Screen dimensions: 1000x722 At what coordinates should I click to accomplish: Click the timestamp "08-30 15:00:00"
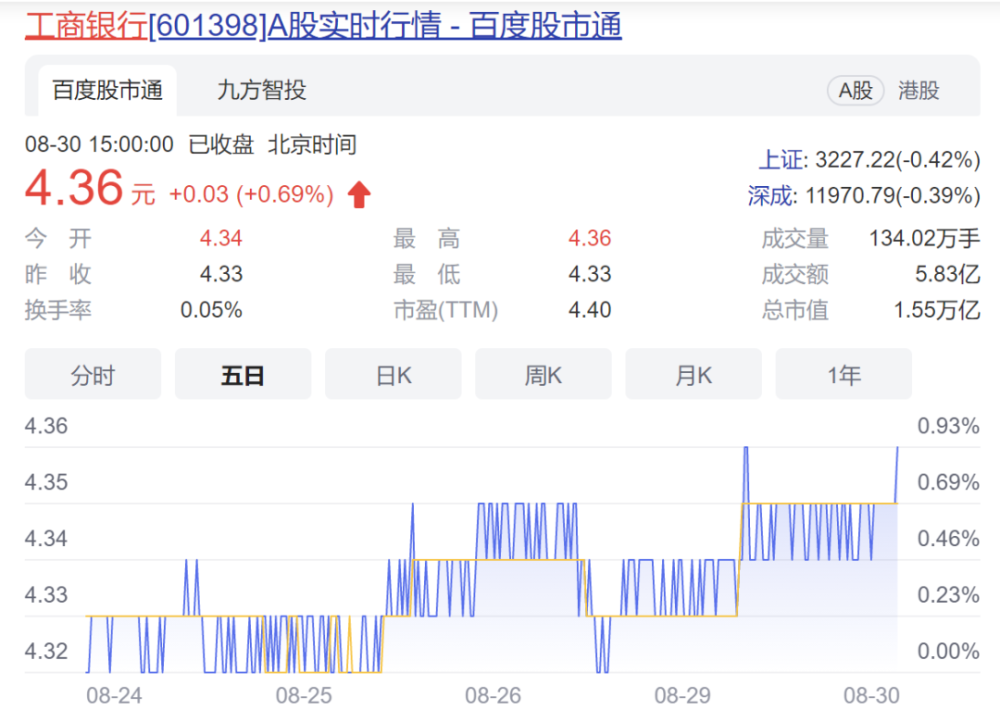[99, 145]
